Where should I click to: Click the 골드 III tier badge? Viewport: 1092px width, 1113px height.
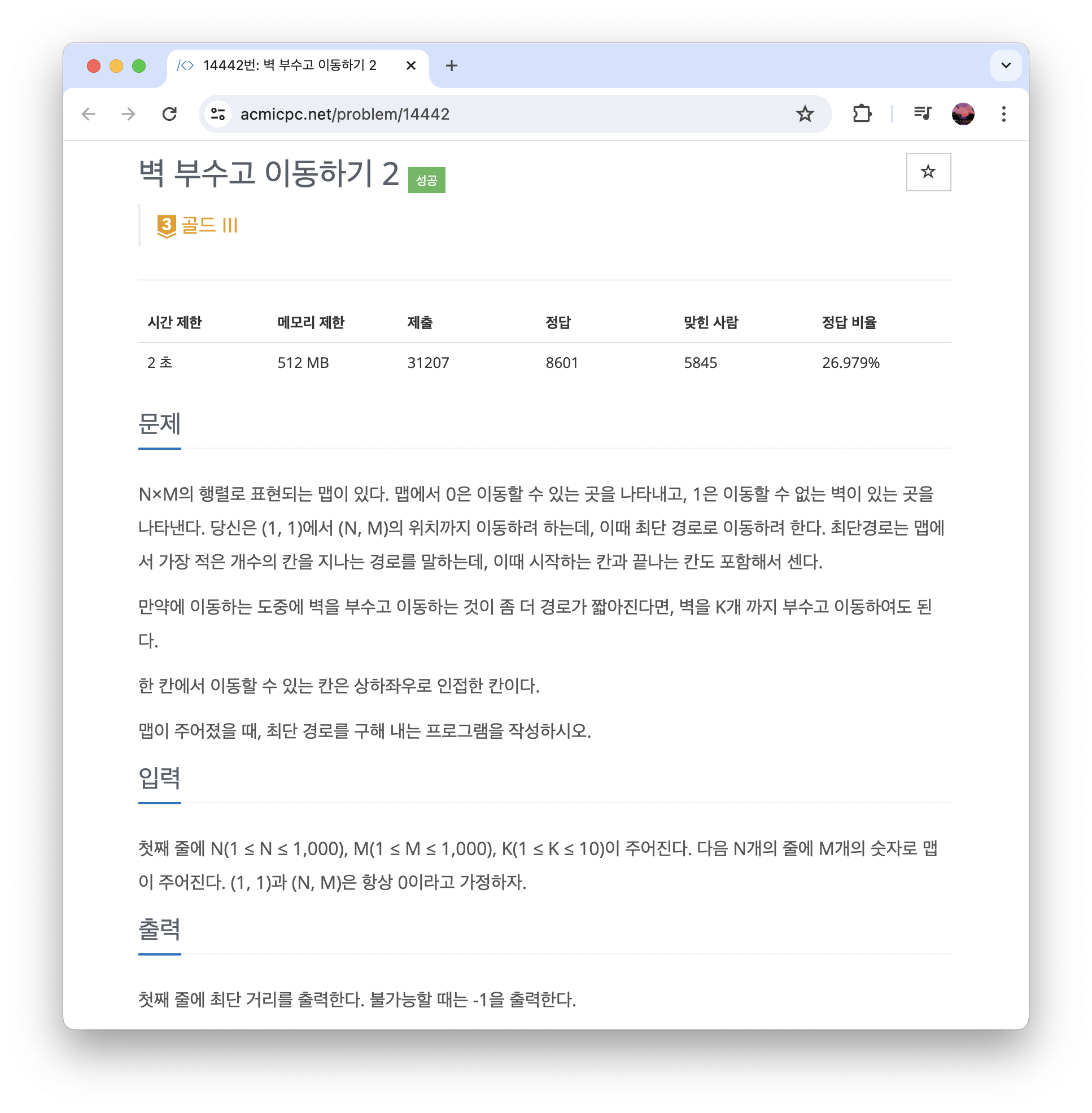[x=197, y=225]
